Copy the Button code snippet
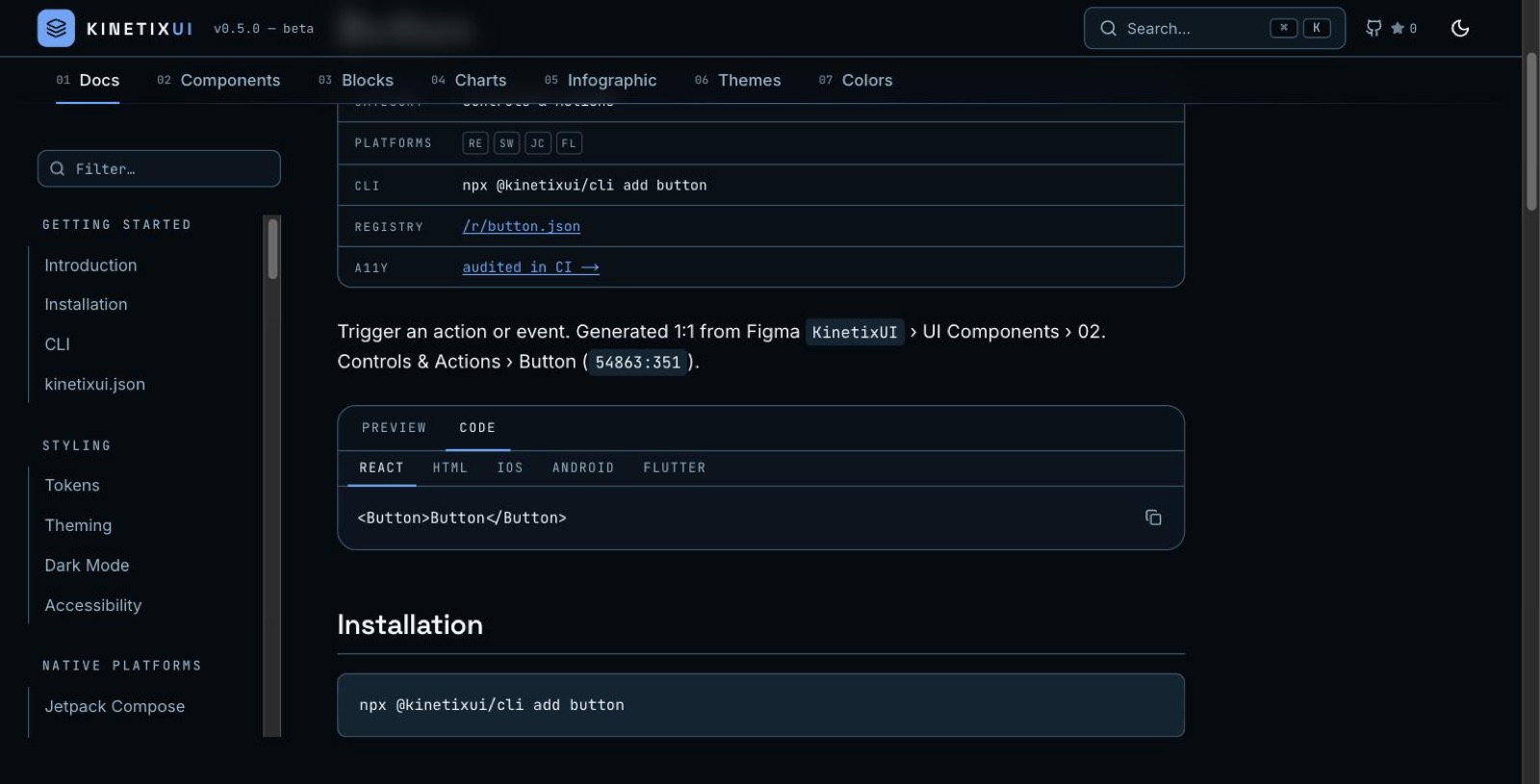 (1153, 518)
